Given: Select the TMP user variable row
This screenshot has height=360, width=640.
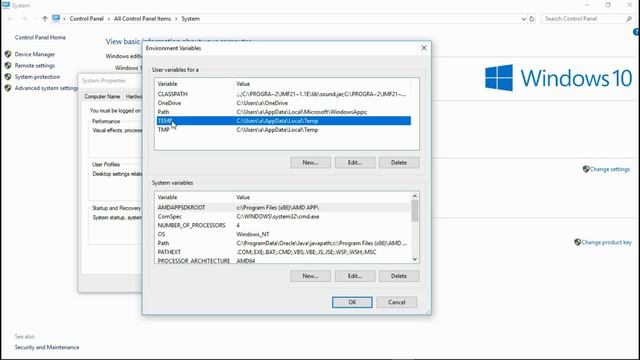Looking at the screenshot, I should coord(284,130).
